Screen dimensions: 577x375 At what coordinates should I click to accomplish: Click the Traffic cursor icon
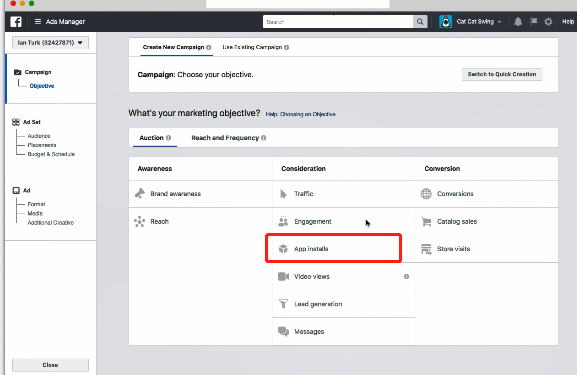pos(283,194)
